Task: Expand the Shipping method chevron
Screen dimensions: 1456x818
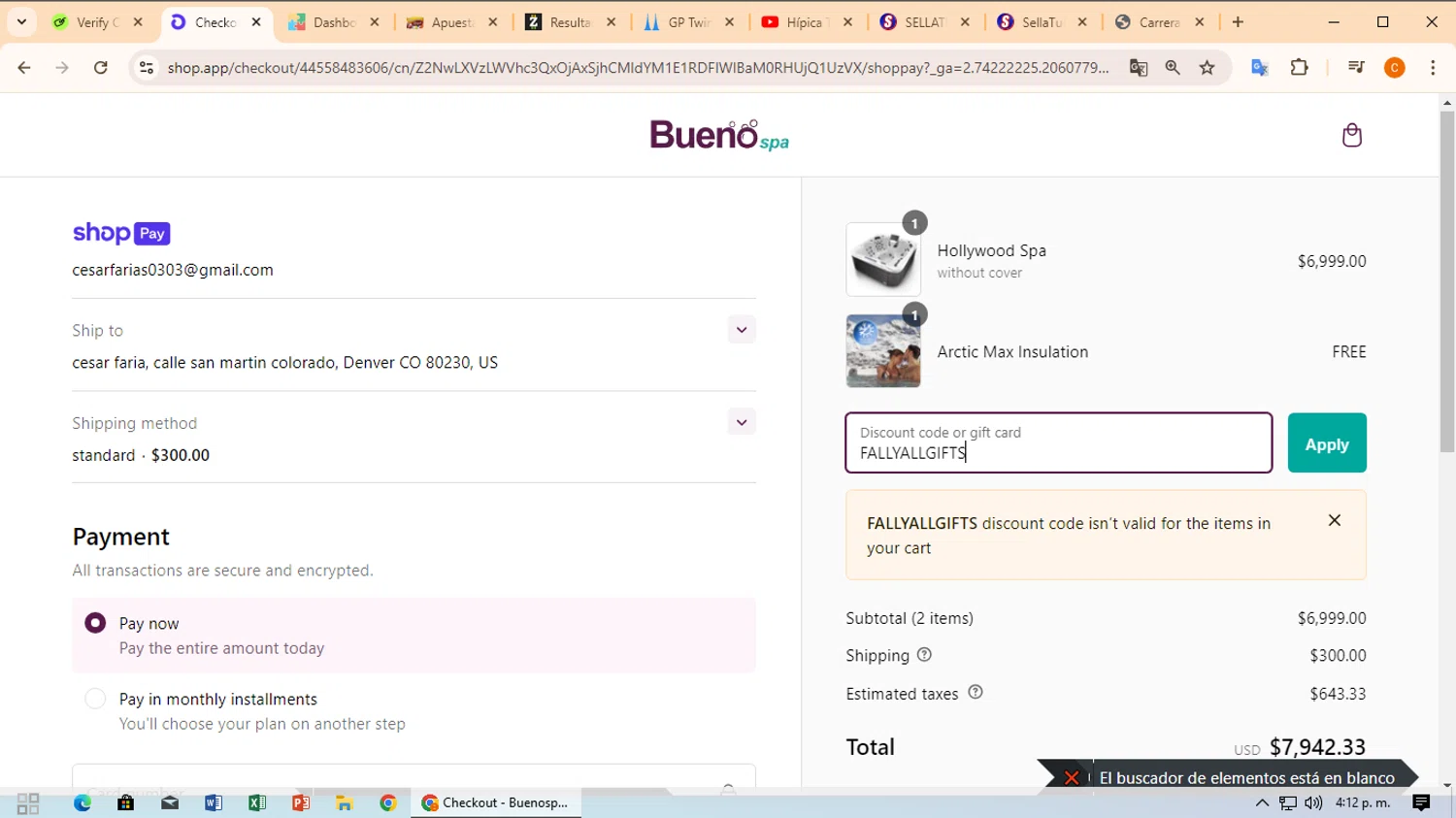Action: pyautogui.click(x=742, y=422)
